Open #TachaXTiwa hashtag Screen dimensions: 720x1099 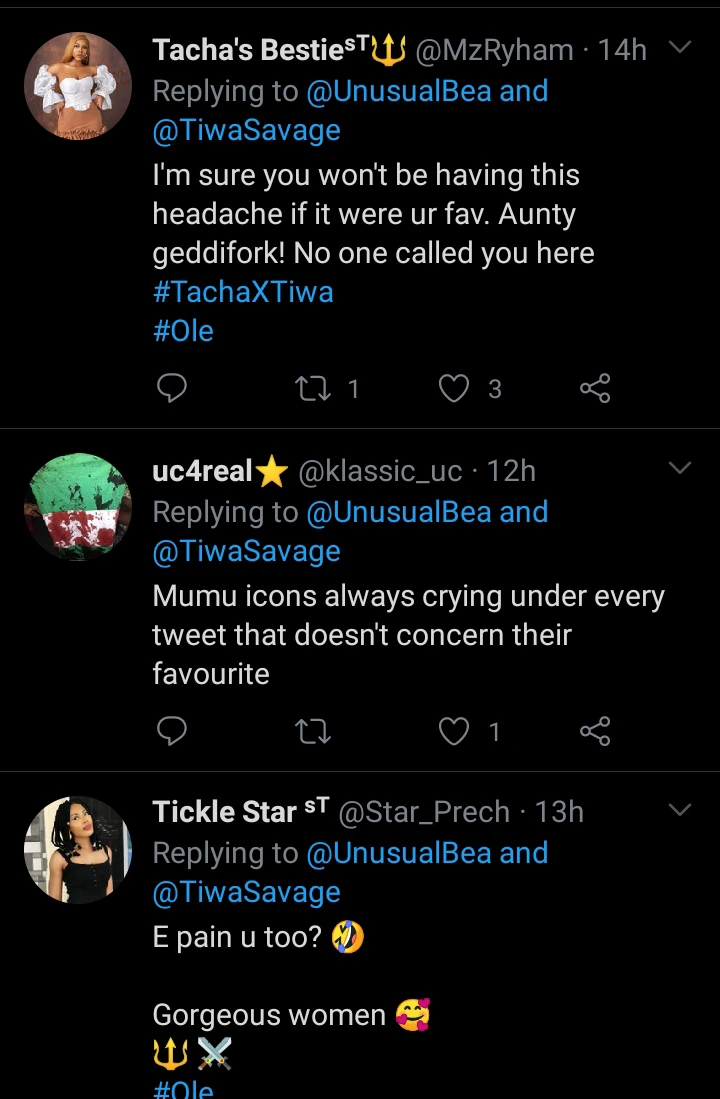click(243, 292)
